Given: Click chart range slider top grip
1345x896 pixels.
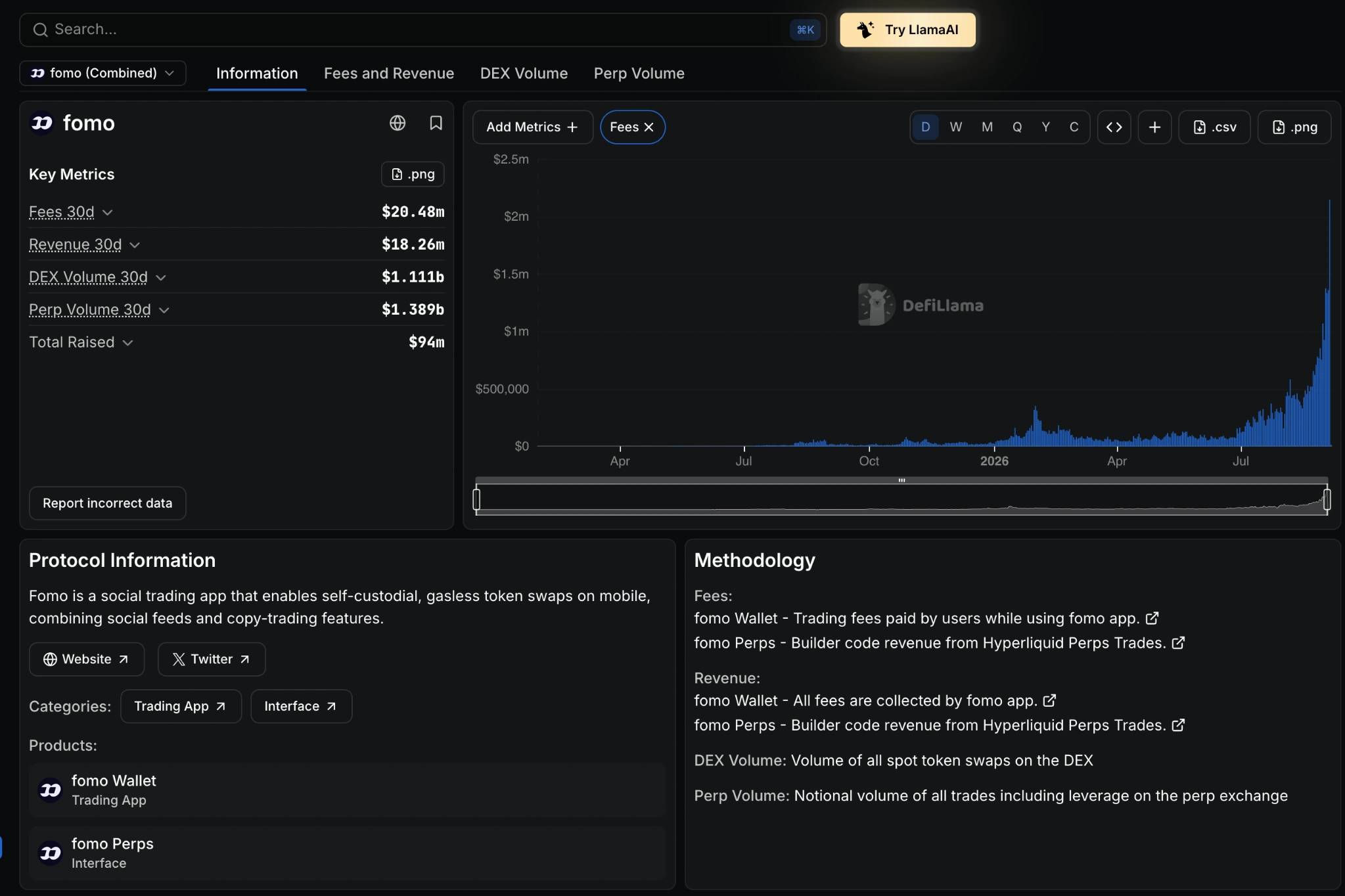Looking at the screenshot, I should (901, 480).
